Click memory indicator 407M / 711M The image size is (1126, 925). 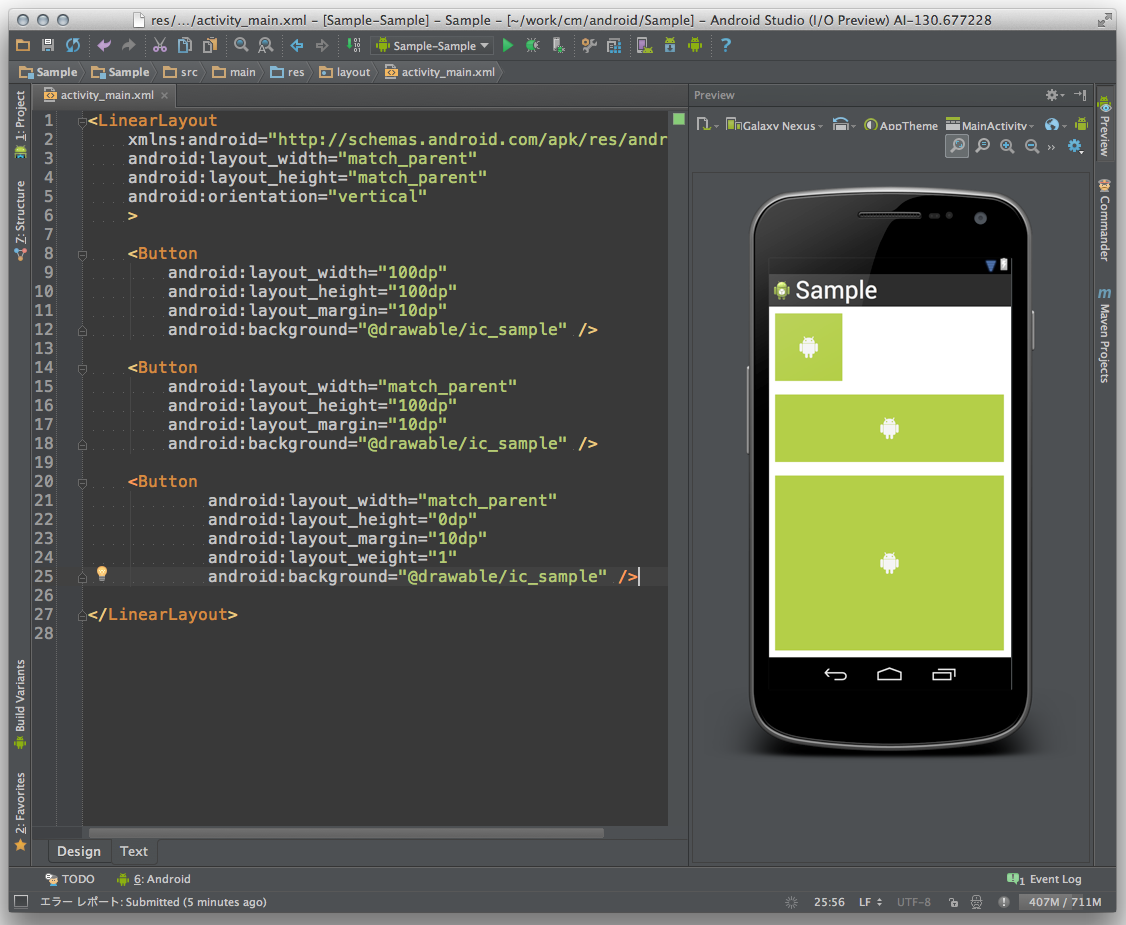(x=1064, y=902)
